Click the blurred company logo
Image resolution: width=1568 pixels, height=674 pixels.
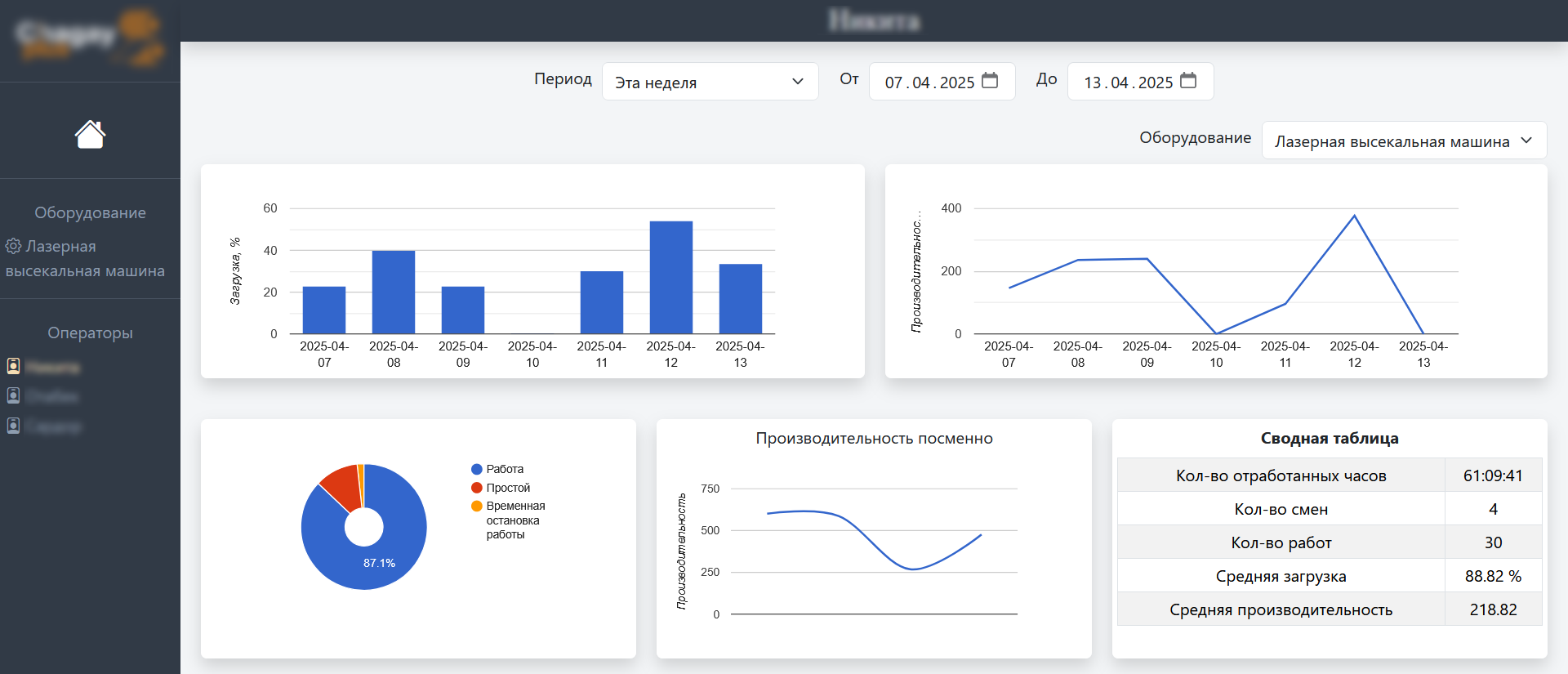coord(90,38)
